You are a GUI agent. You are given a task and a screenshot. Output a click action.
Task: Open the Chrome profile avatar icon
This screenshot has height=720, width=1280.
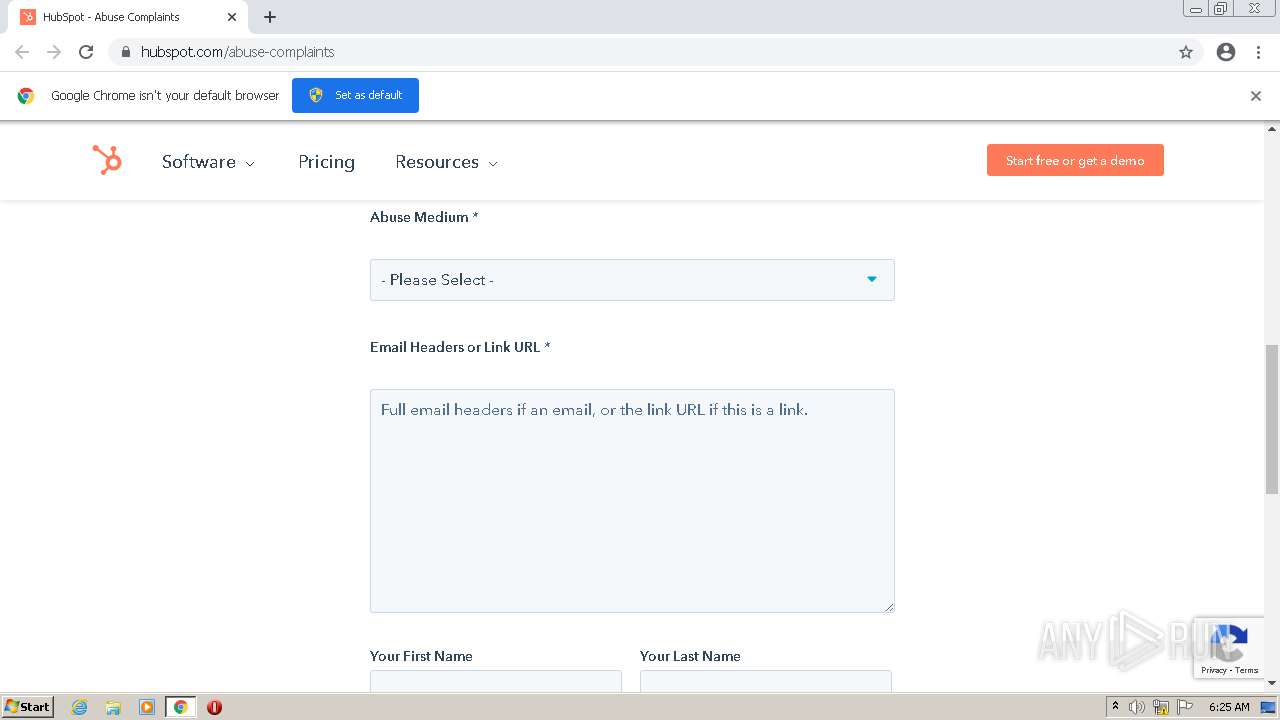pos(1226,52)
